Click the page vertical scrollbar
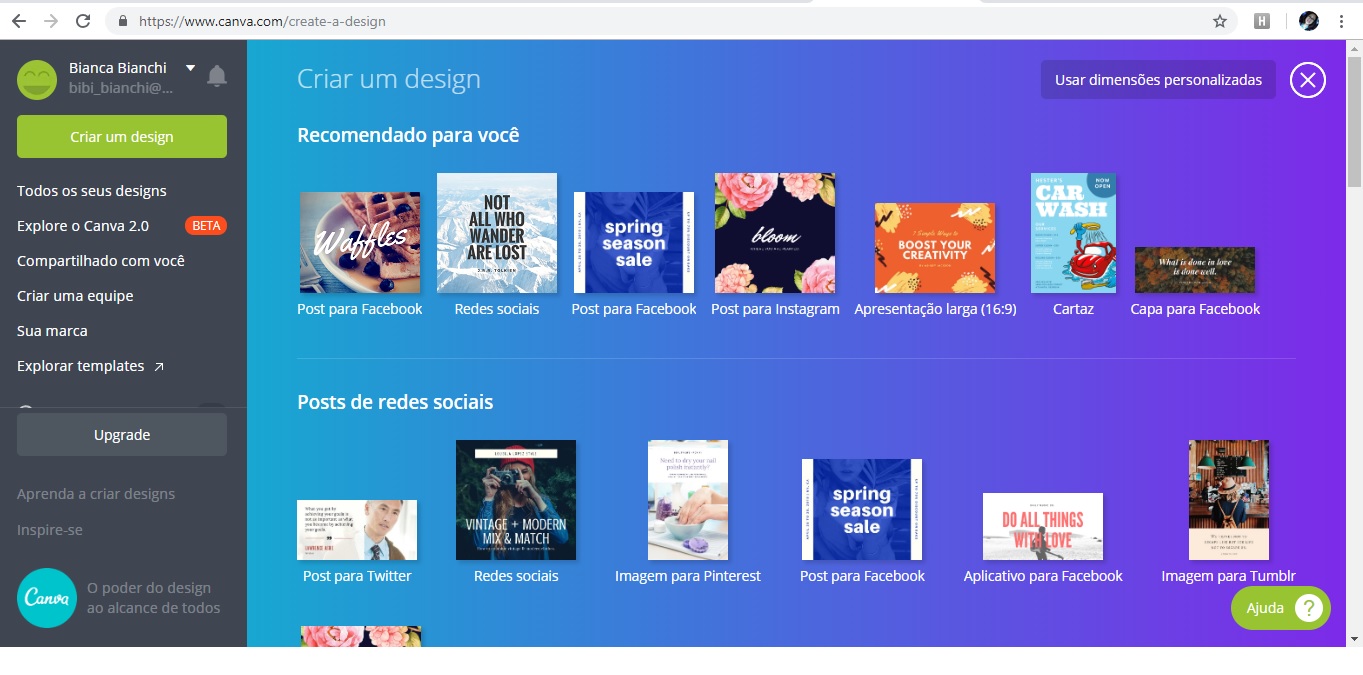Screen dimensions: 1363x675 1354,340
